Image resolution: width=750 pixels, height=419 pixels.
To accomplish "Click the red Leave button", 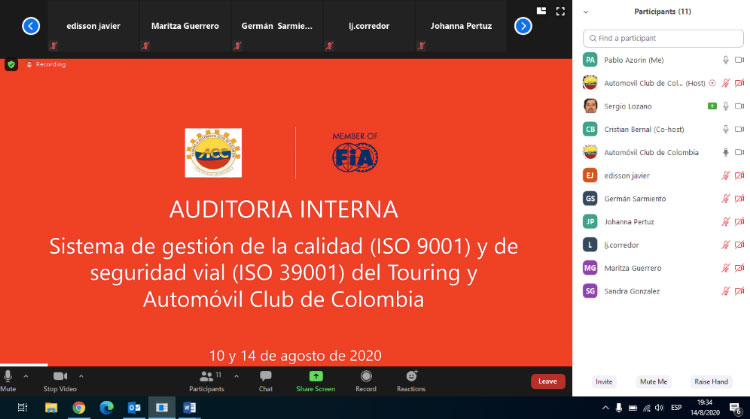I will (547, 381).
